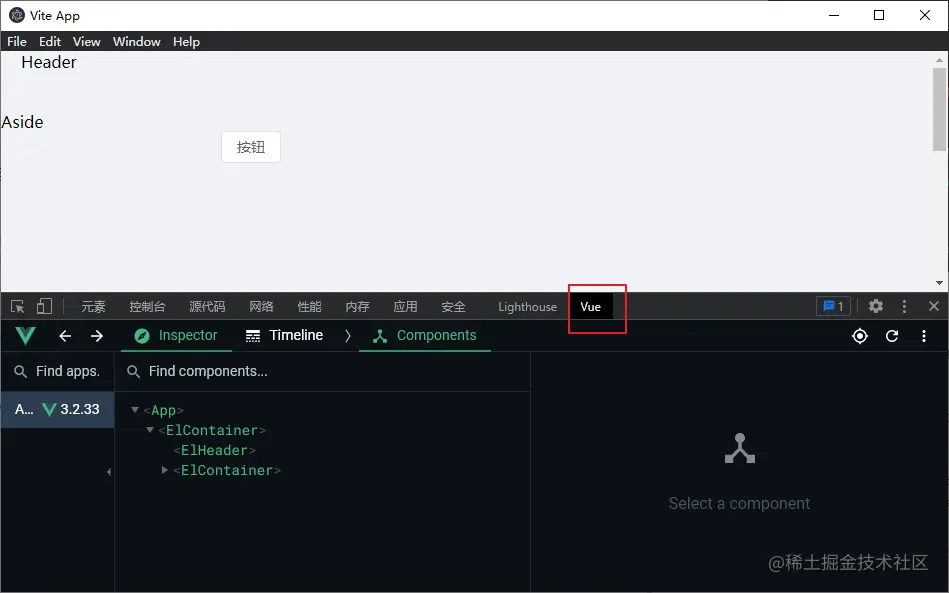
Task: Open the 应用 DevTools tab
Action: click(406, 307)
